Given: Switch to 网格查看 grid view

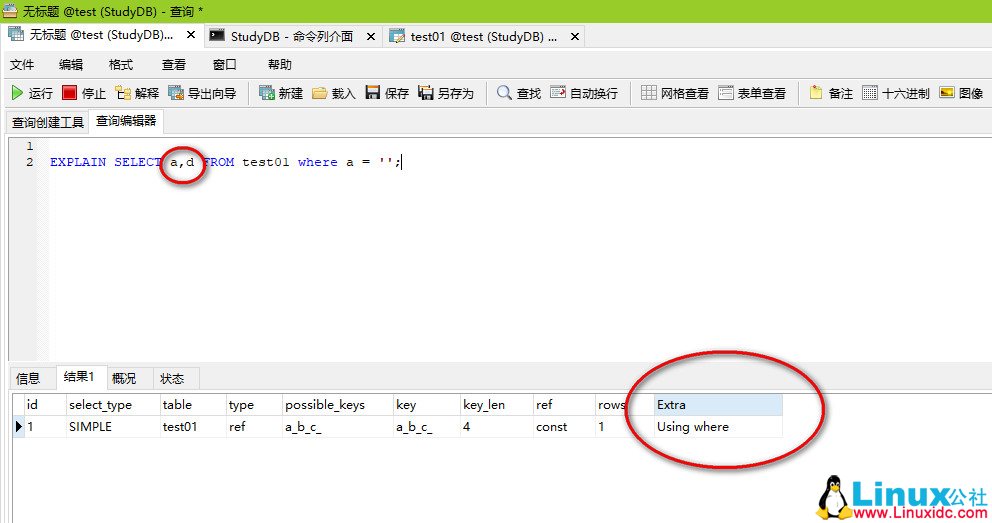Looking at the screenshot, I should [675, 94].
